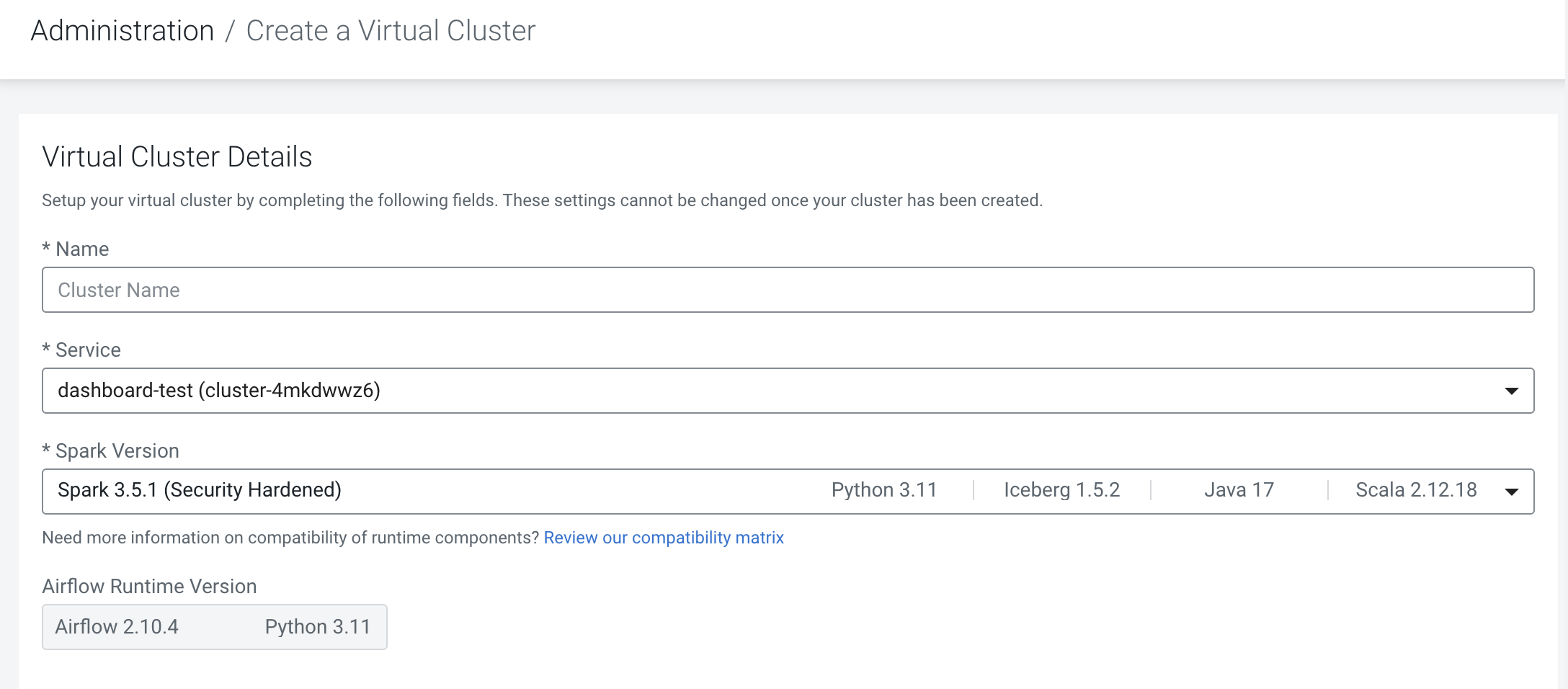Click Scala 2.12.18 in Spark Version field

click(x=1415, y=490)
